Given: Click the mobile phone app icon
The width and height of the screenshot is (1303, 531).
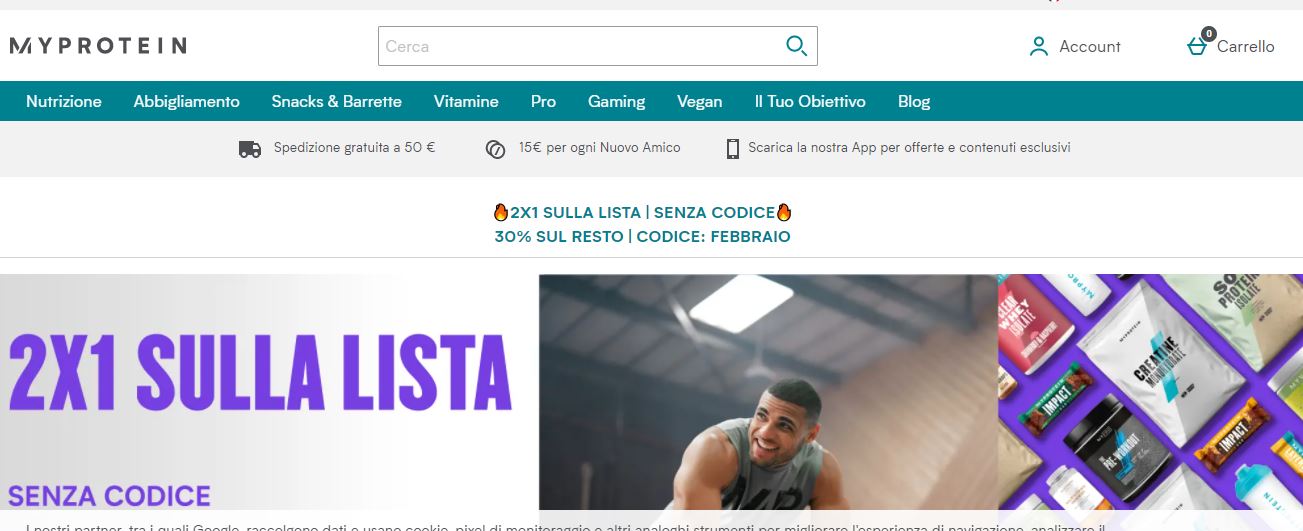Looking at the screenshot, I should (x=733, y=149).
